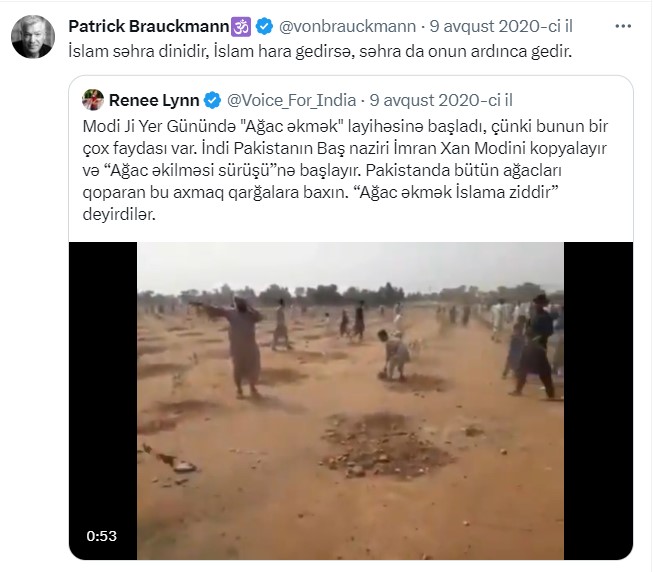Click Renee Lynn's verified checkmark badge

pos(213,100)
